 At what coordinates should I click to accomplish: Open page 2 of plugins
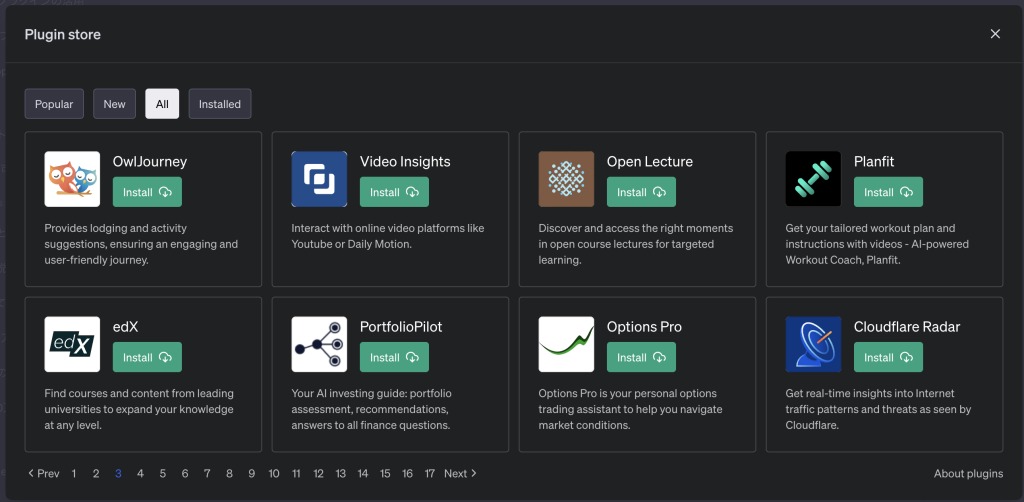pyautogui.click(x=96, y=473)
